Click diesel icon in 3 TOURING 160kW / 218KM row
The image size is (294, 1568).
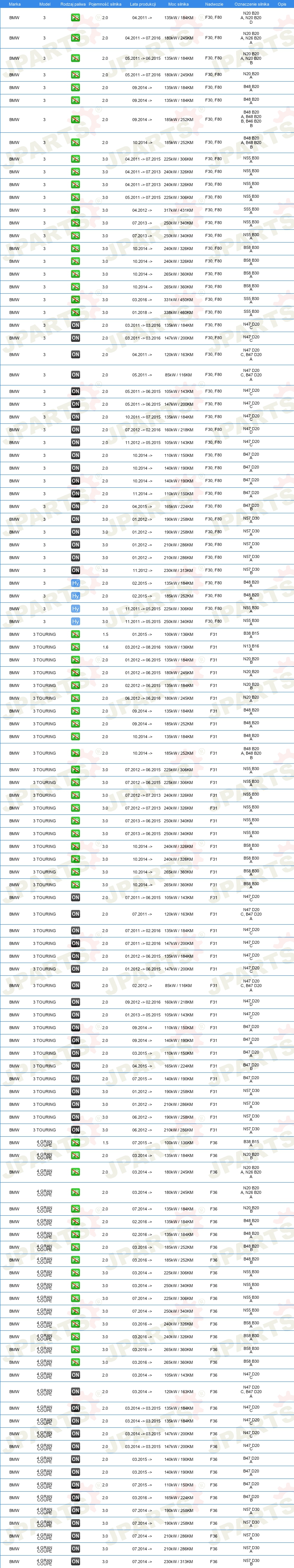pos(76,1002)
